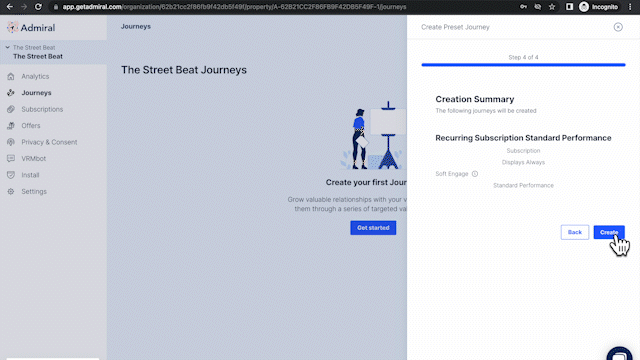This screenshot has height=360, width=640.
Task: Click the Step 4 of 4 progress bar
Action: [523, 64]
